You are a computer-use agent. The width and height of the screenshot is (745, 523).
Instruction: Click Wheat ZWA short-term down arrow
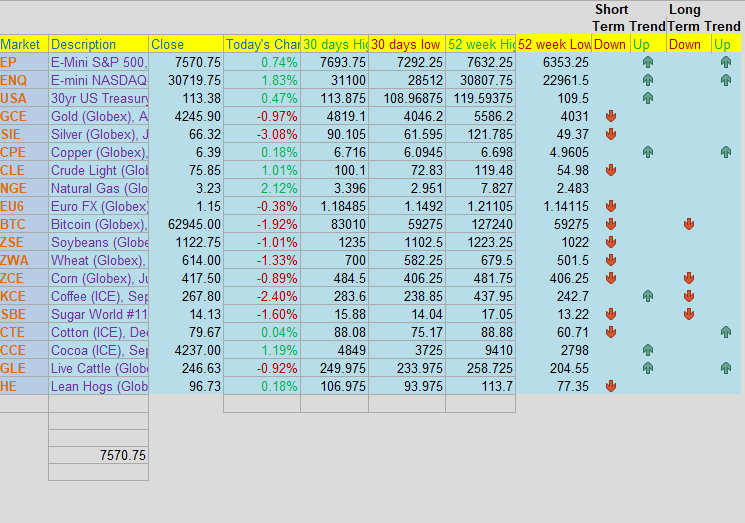[611, 260]
